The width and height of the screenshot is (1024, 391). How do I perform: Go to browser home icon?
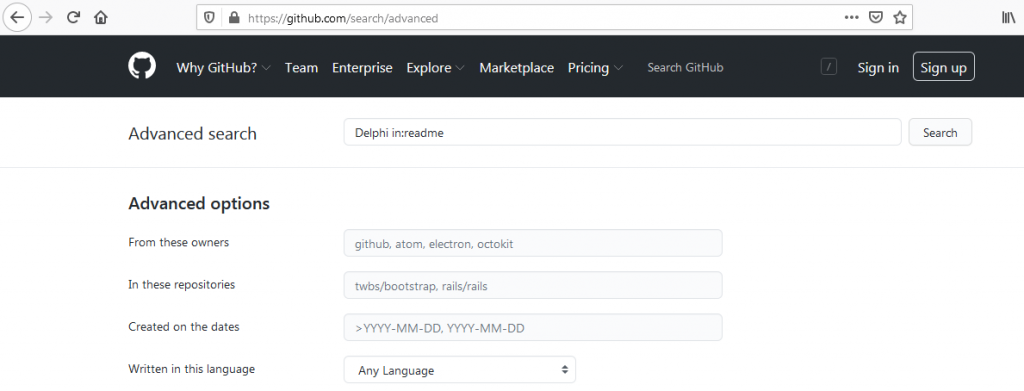coord(101,18)
